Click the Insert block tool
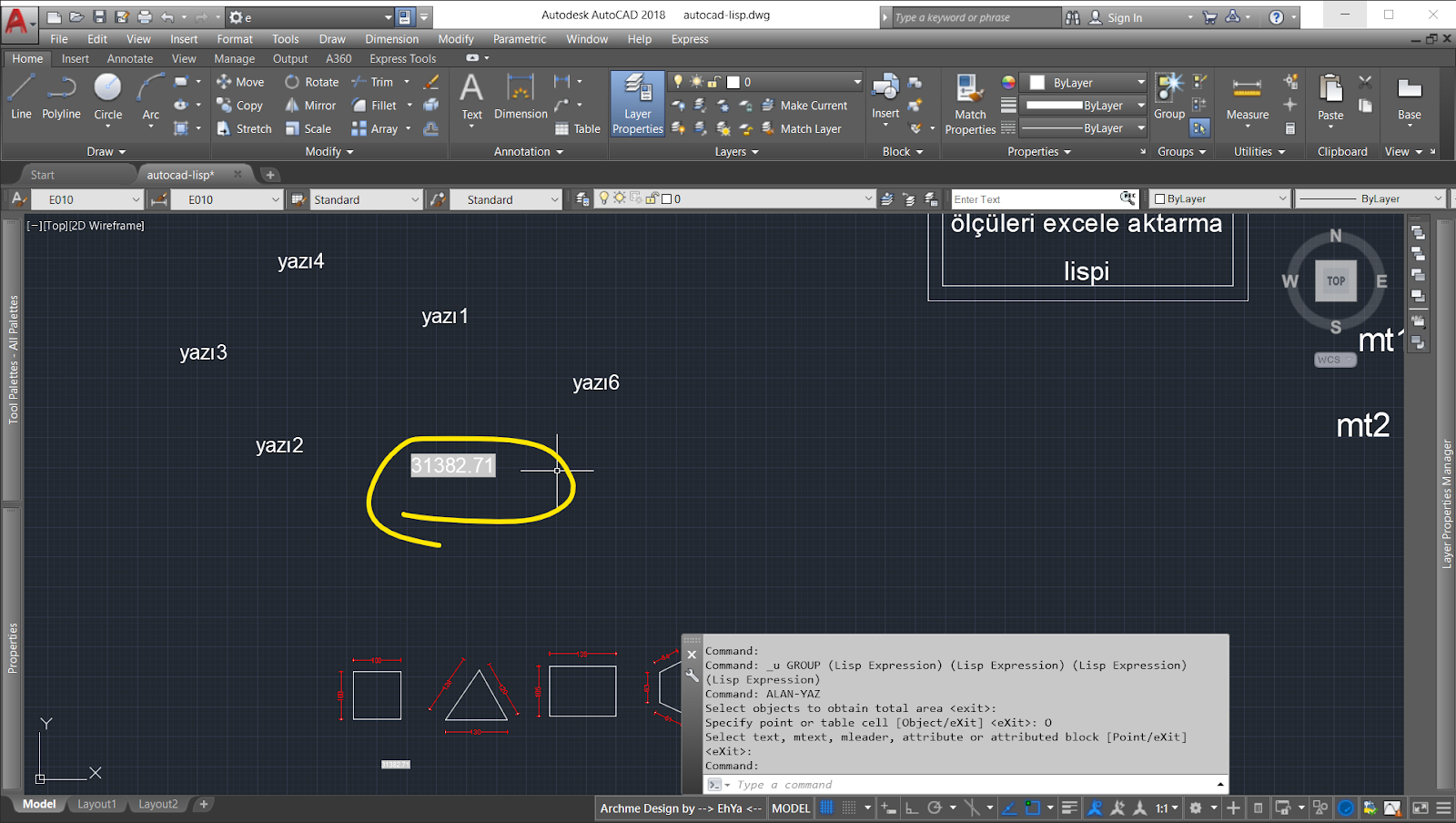This screenshot has height=823, width=1456. [885, 97]
